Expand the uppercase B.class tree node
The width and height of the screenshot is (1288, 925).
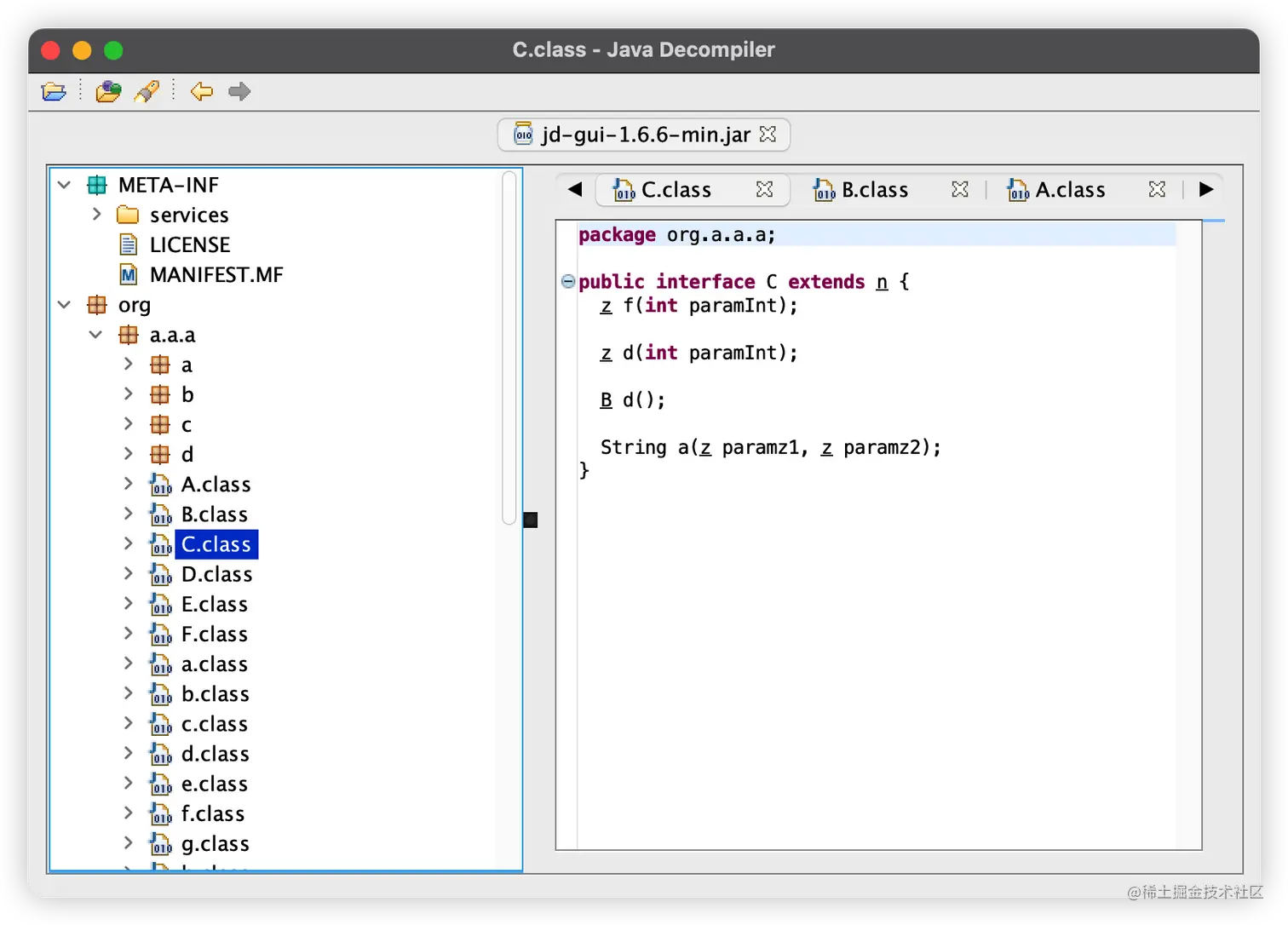(128, 514)
